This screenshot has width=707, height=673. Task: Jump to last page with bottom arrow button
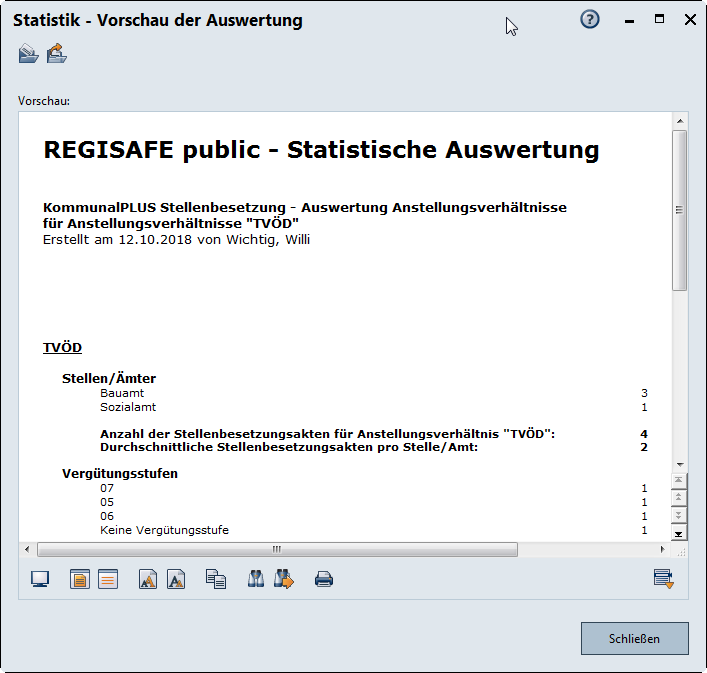coord(679,533)
